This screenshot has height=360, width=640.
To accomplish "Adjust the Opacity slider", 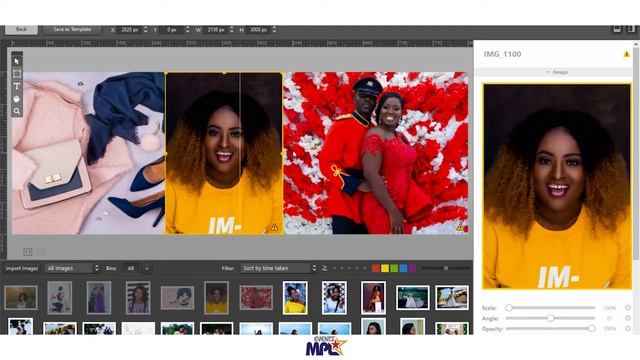I will coord(550,329).
